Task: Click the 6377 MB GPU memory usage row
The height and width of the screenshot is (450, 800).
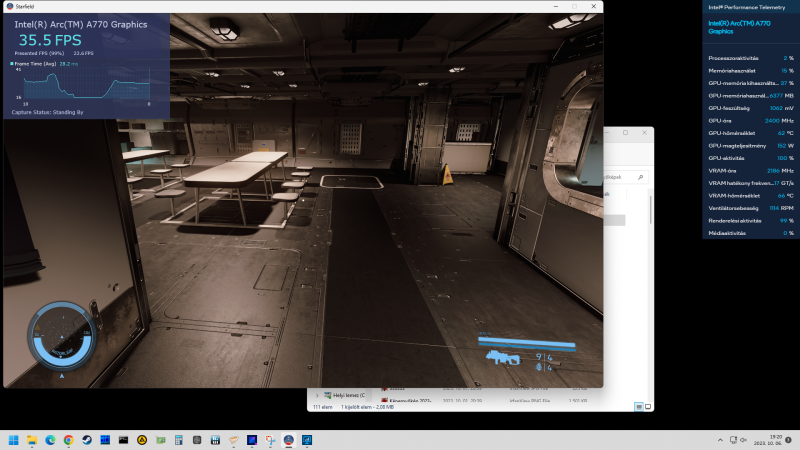Action: click(x=751, y=96)
